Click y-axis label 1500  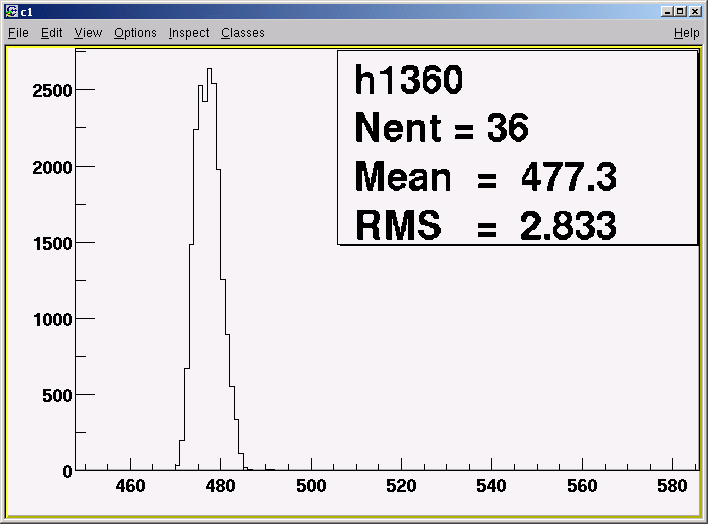(53, 243)
